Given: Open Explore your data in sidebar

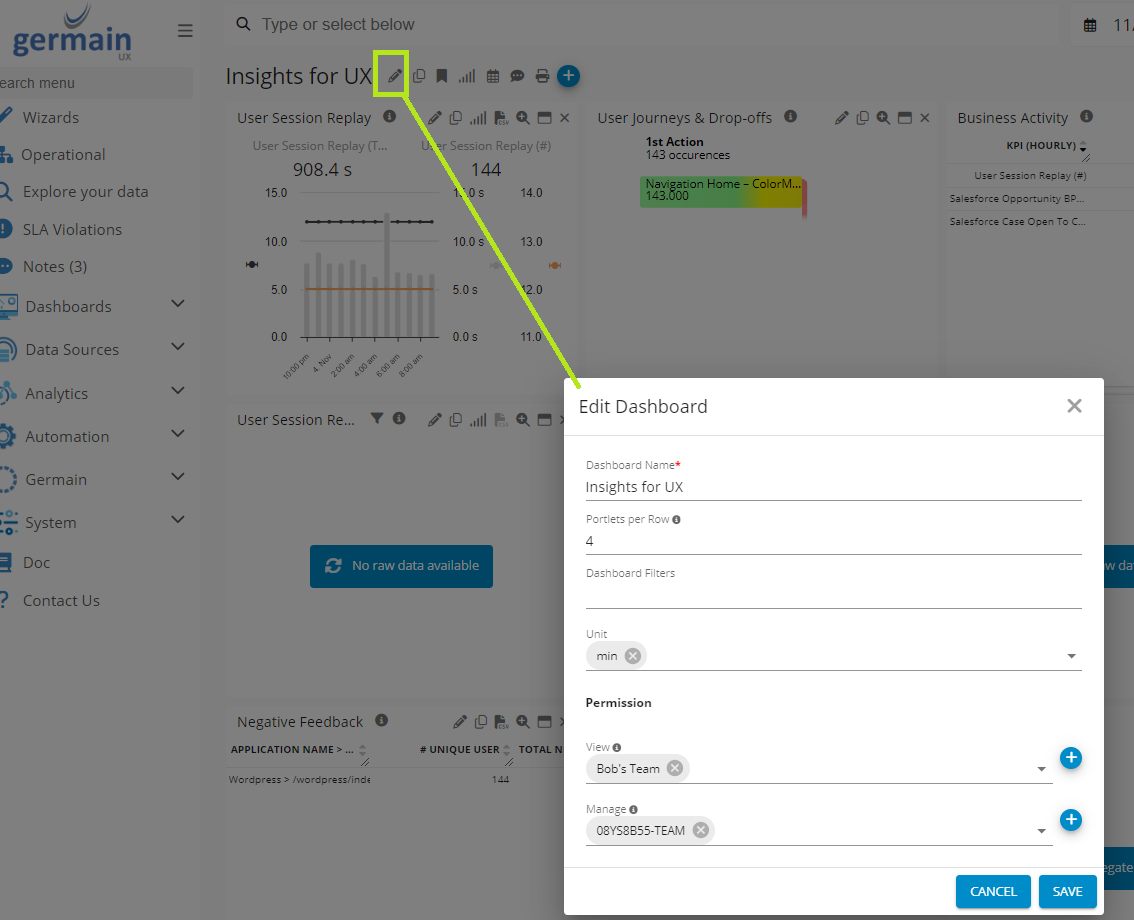Looking at the screenshot, I should pyautogui.click(x=85, y=192).
